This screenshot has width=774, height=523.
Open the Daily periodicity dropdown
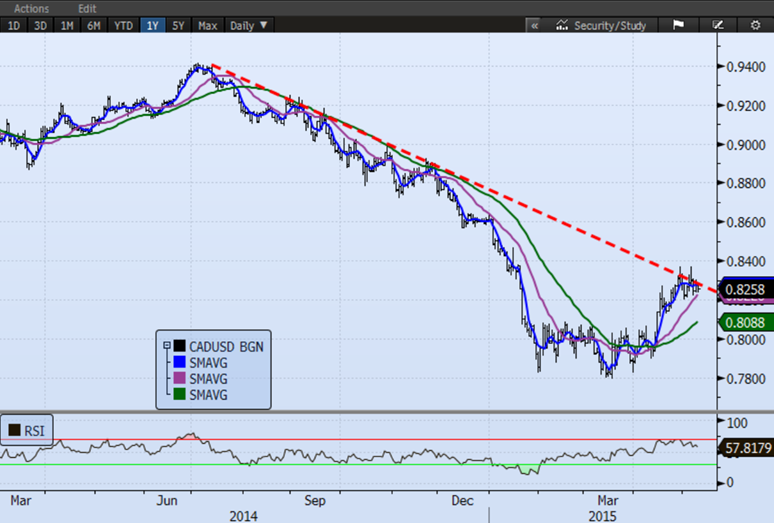249,25
